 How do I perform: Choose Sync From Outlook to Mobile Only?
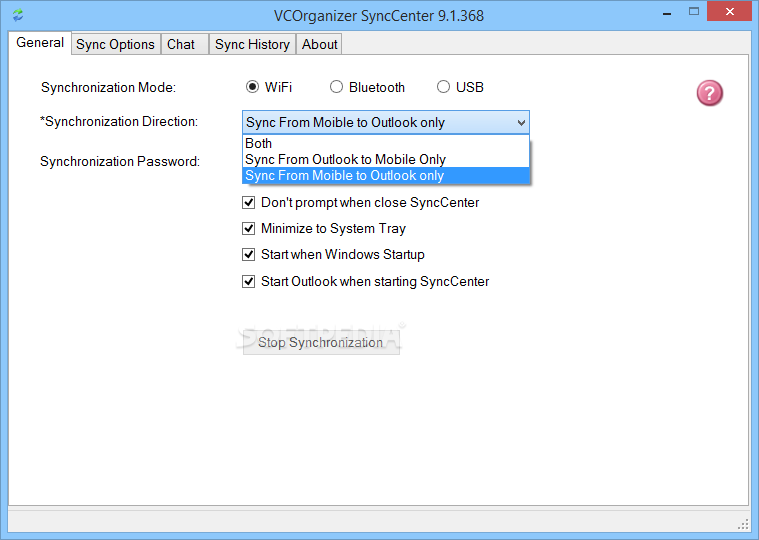tap(386, 159)
